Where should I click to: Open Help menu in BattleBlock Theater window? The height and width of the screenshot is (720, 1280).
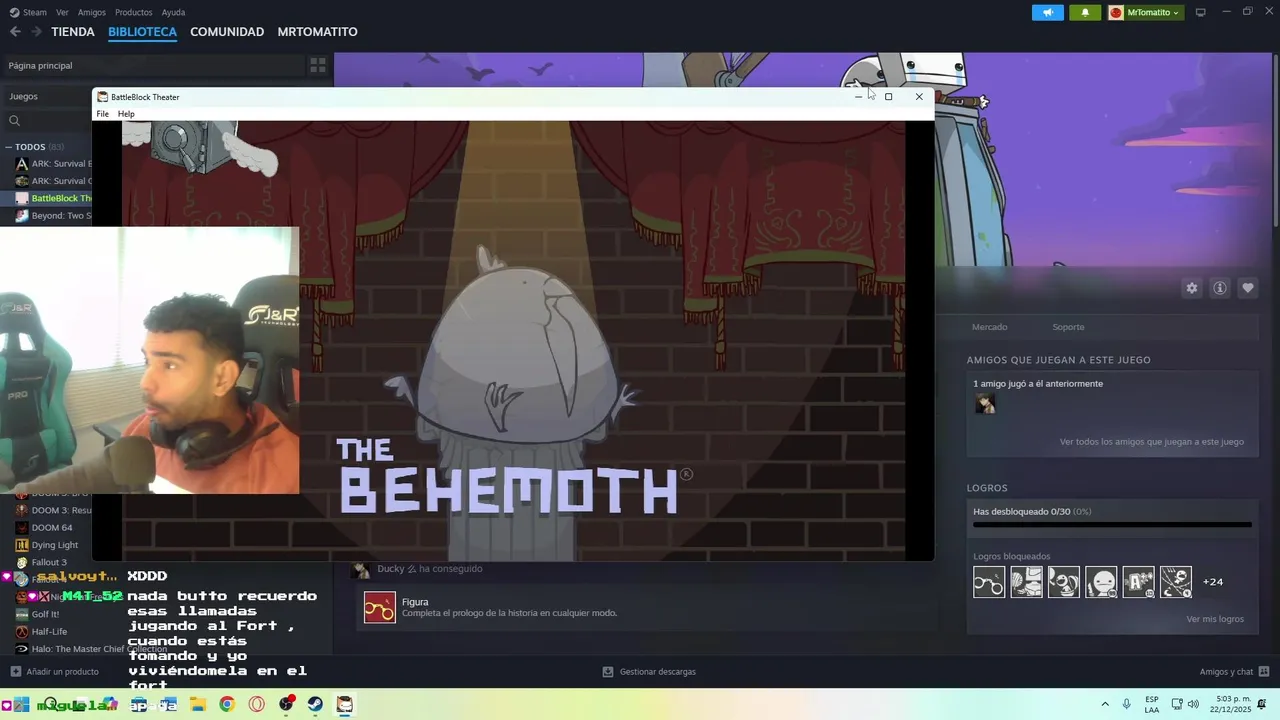126,114
